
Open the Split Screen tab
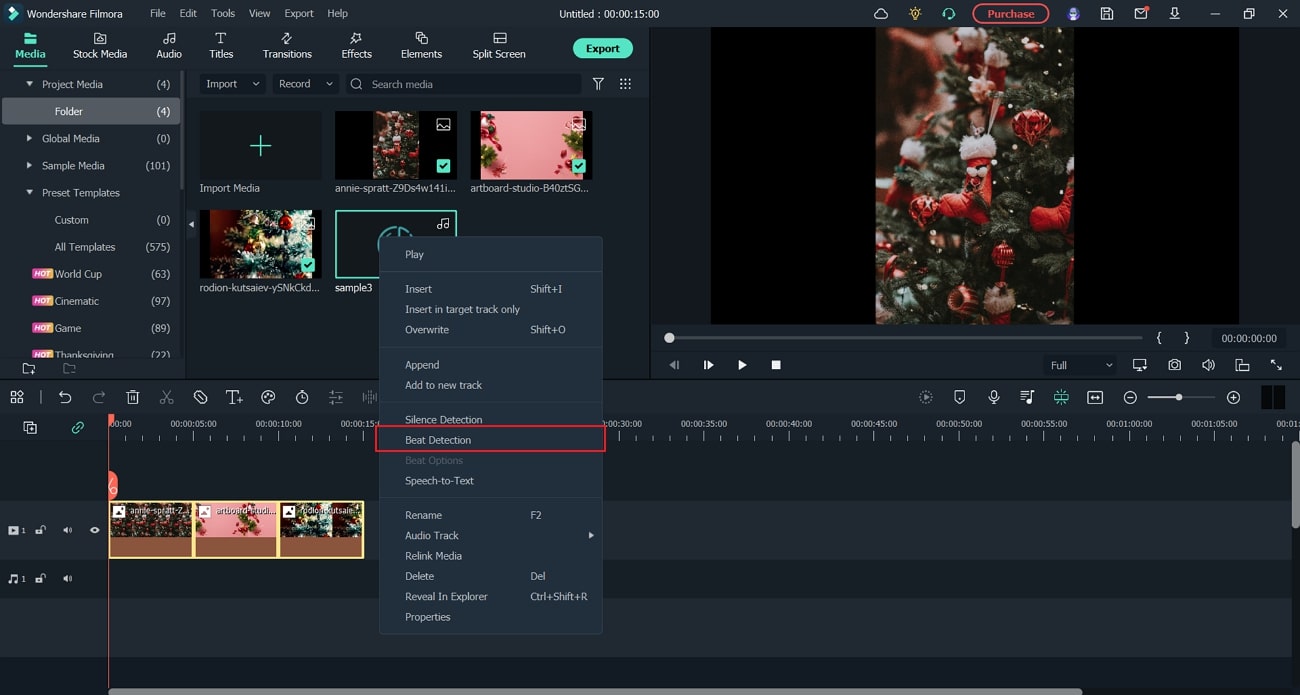pyautogui.click(x=499, y=46)
